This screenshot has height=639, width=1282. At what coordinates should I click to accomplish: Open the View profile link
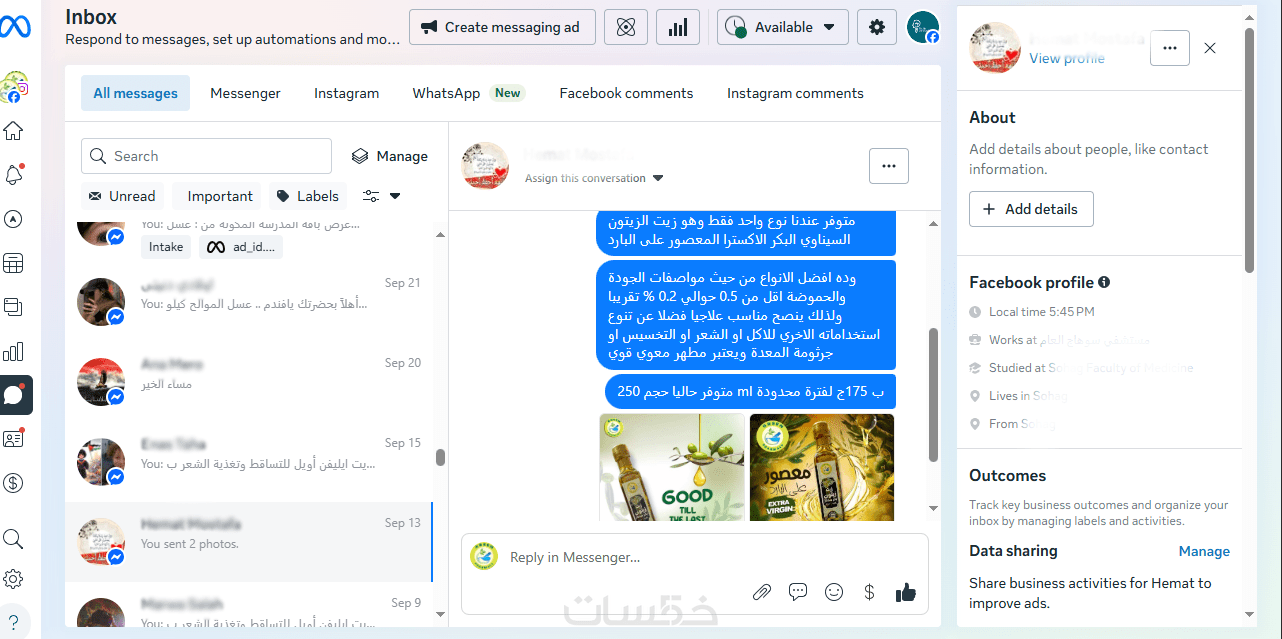pos(1067,58)
